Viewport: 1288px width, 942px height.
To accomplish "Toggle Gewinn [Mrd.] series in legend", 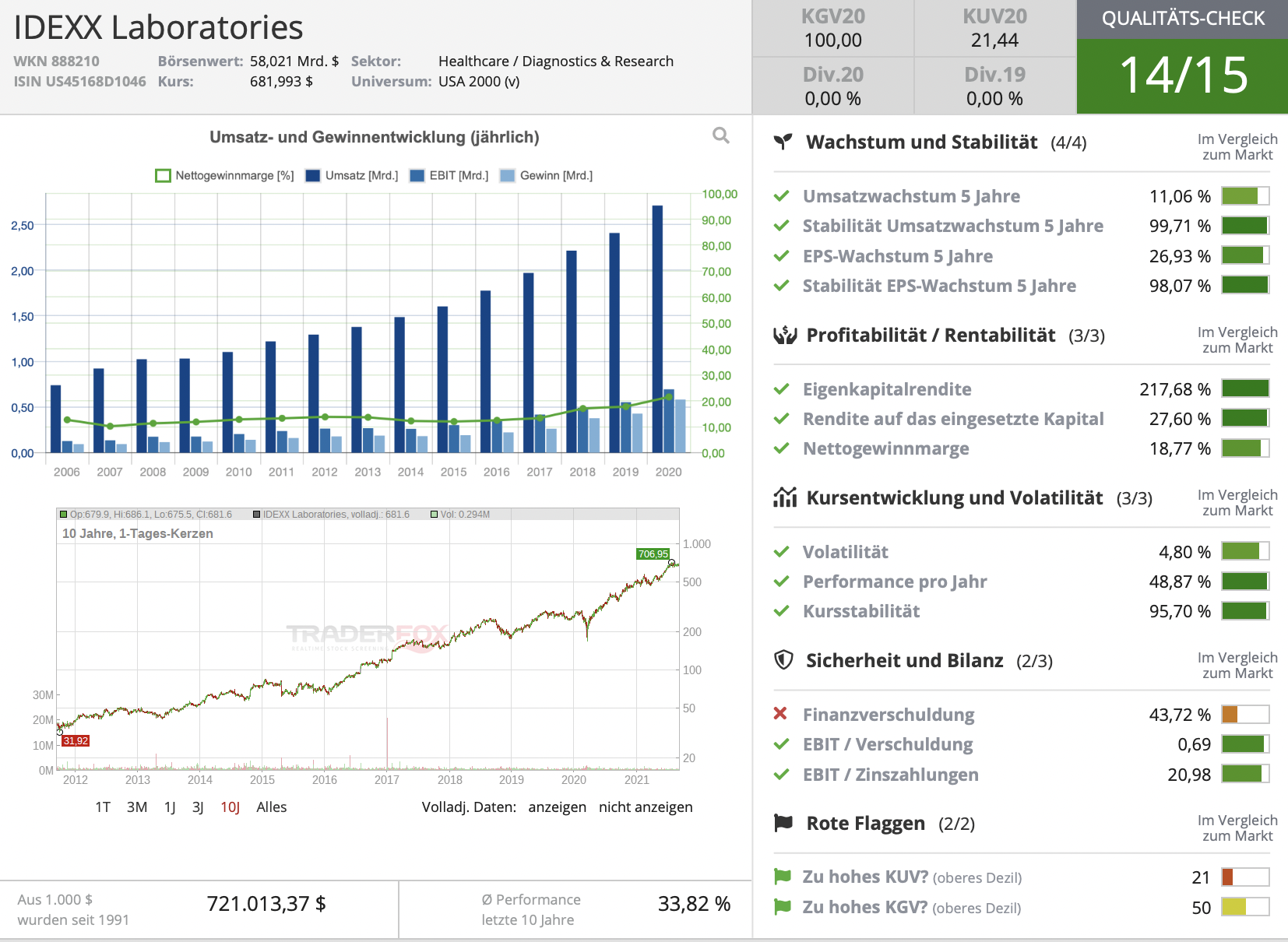I will click(x=547, y=176).
